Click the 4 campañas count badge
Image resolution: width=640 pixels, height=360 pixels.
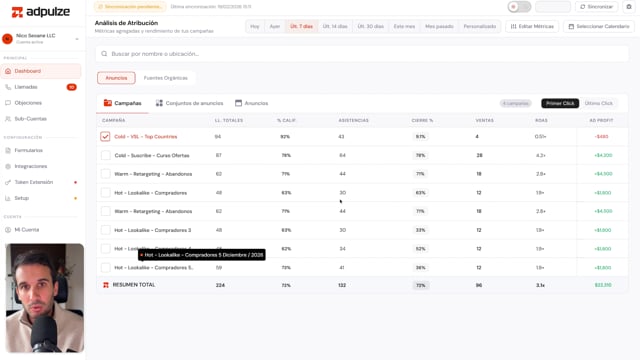tap(516, 103)
